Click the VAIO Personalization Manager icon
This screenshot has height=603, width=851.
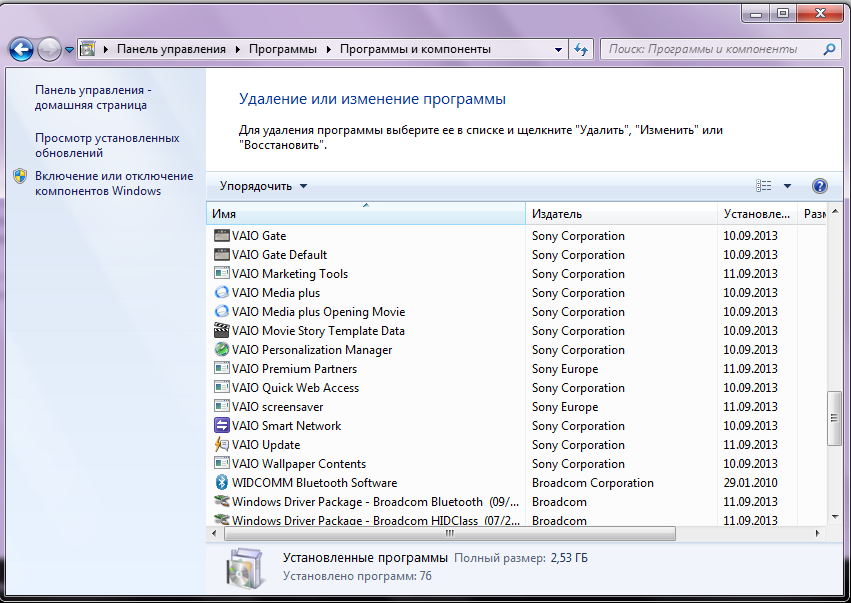click(221, 350)
